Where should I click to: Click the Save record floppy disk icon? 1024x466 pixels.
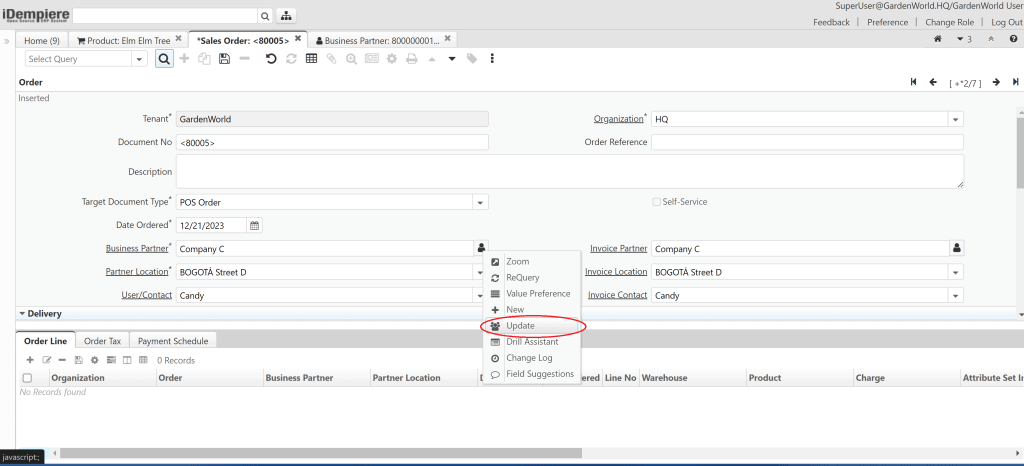tap(224, 59)
